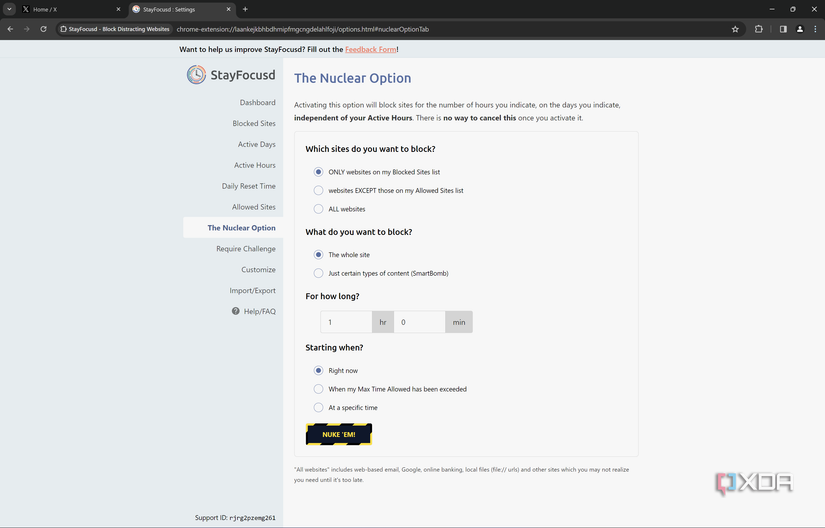Screen dimensions: 825x528
Task: Click The Nuclear Option page heading
Action: (x=353, y=78)
